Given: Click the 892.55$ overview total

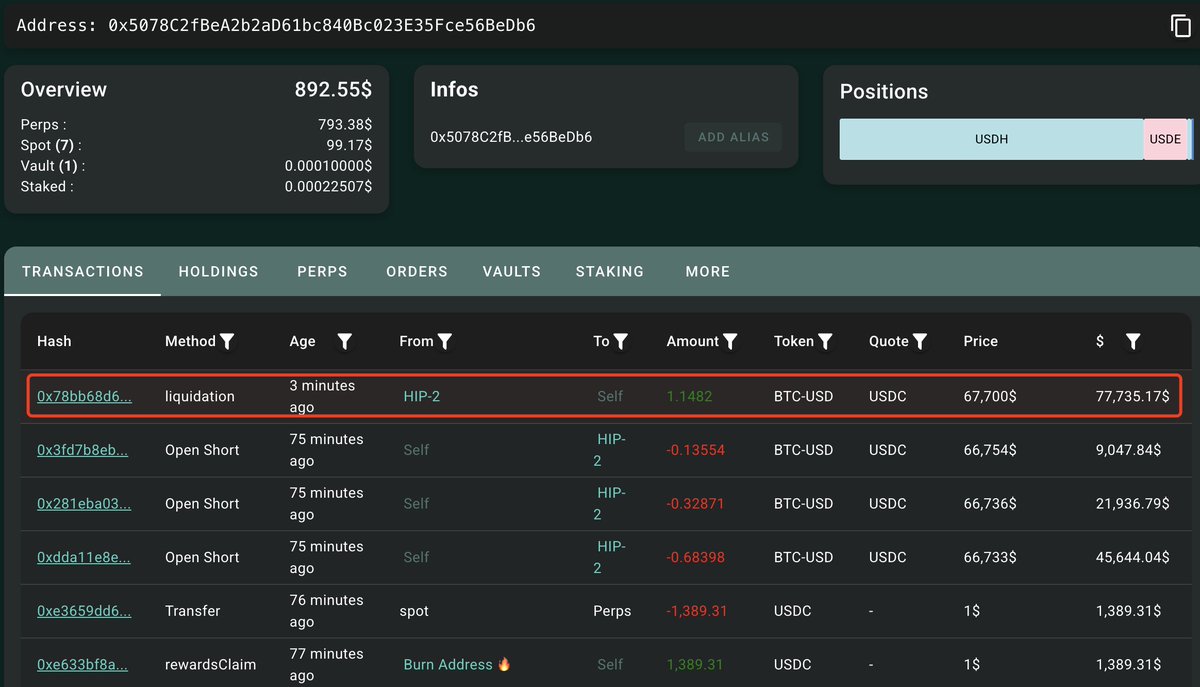Looking at the screenshot, I should coord(333,89).
